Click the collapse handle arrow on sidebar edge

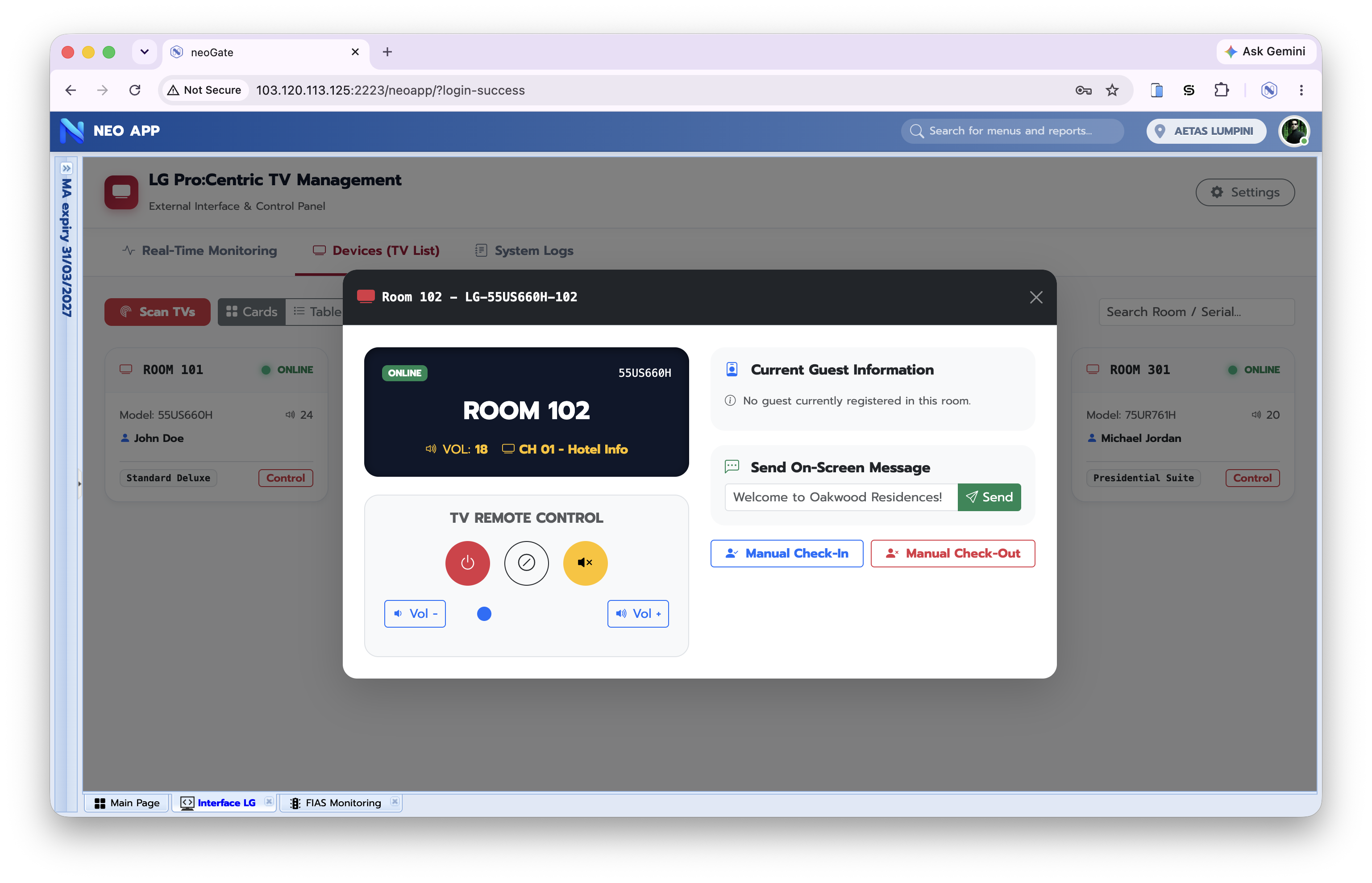pyautogui.click(x=79, y=483)
